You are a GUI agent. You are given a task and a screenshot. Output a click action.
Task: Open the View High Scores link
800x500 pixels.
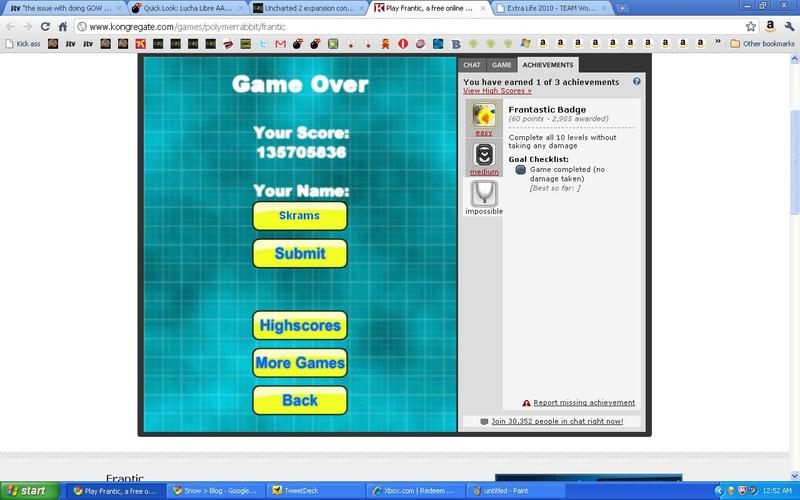pyautogui.click(x=497, y=91)
